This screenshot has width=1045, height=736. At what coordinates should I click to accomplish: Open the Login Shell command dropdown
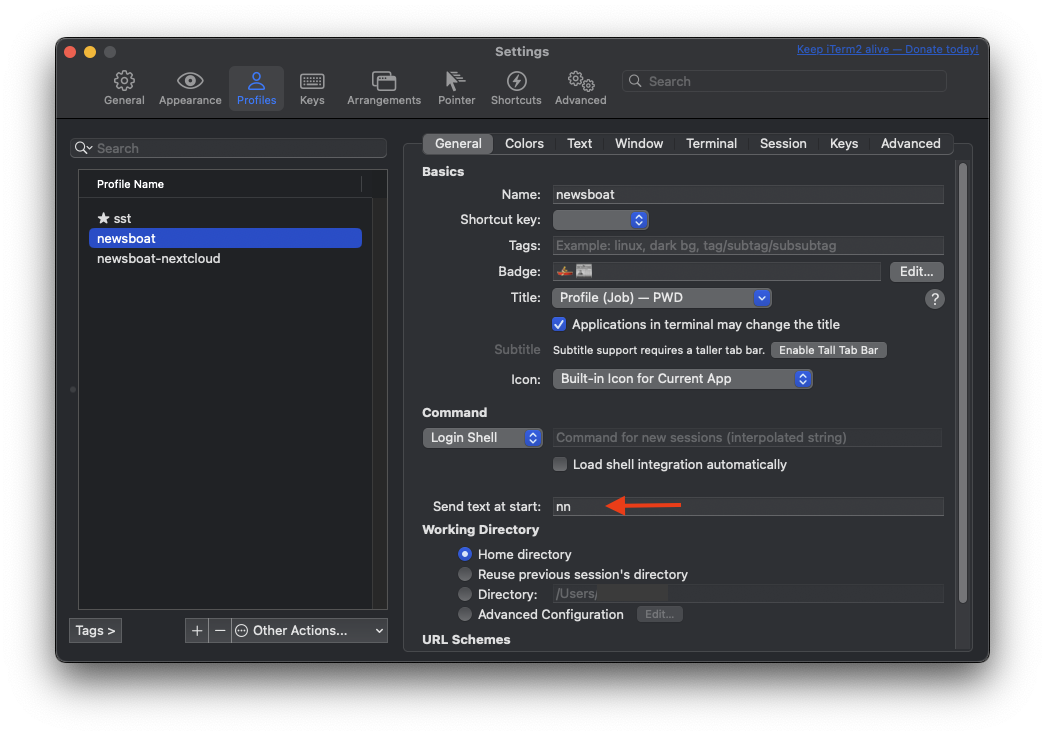click(x=483, y=437)
